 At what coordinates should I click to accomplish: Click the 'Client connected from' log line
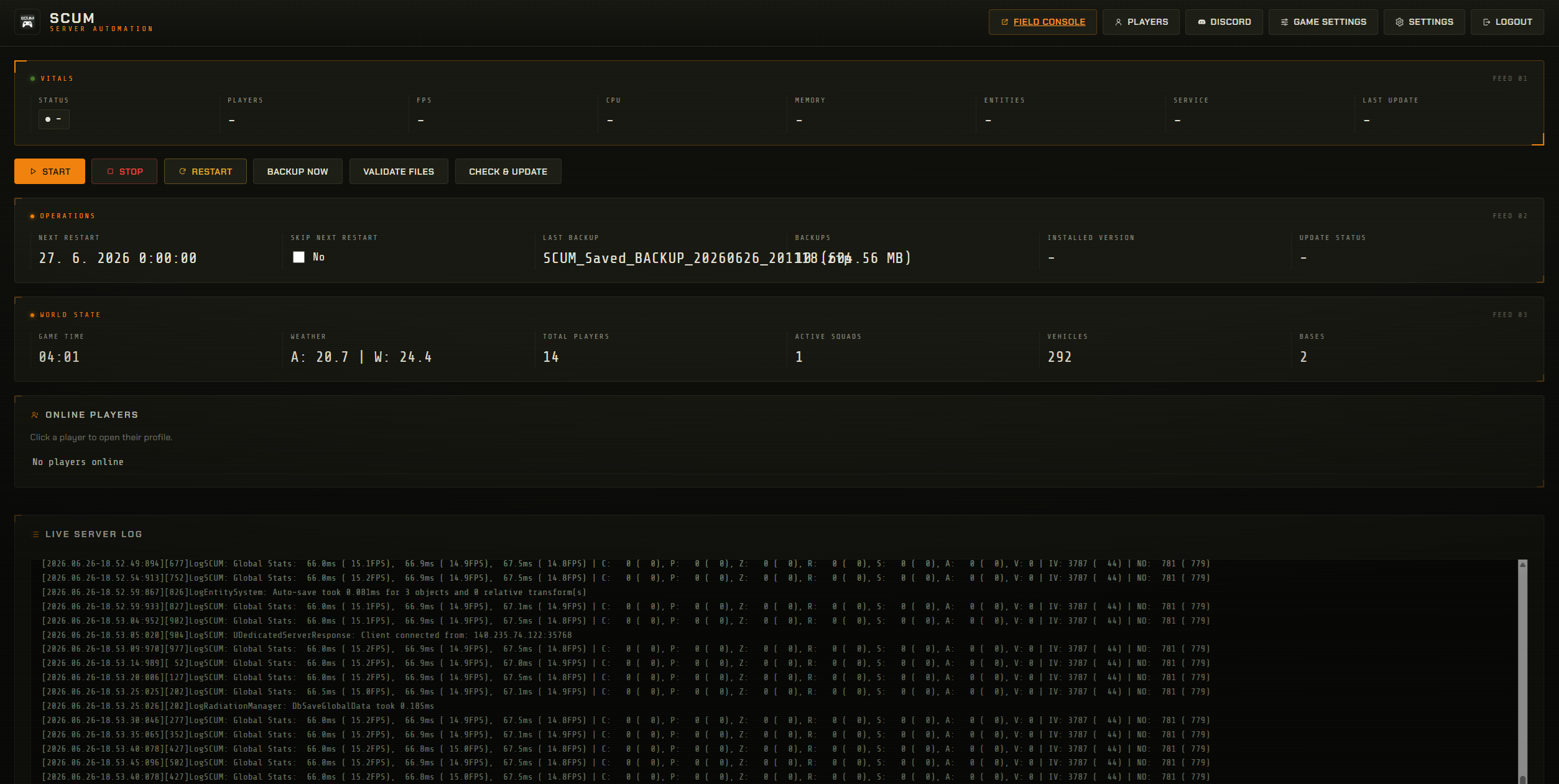coord(307,635)
